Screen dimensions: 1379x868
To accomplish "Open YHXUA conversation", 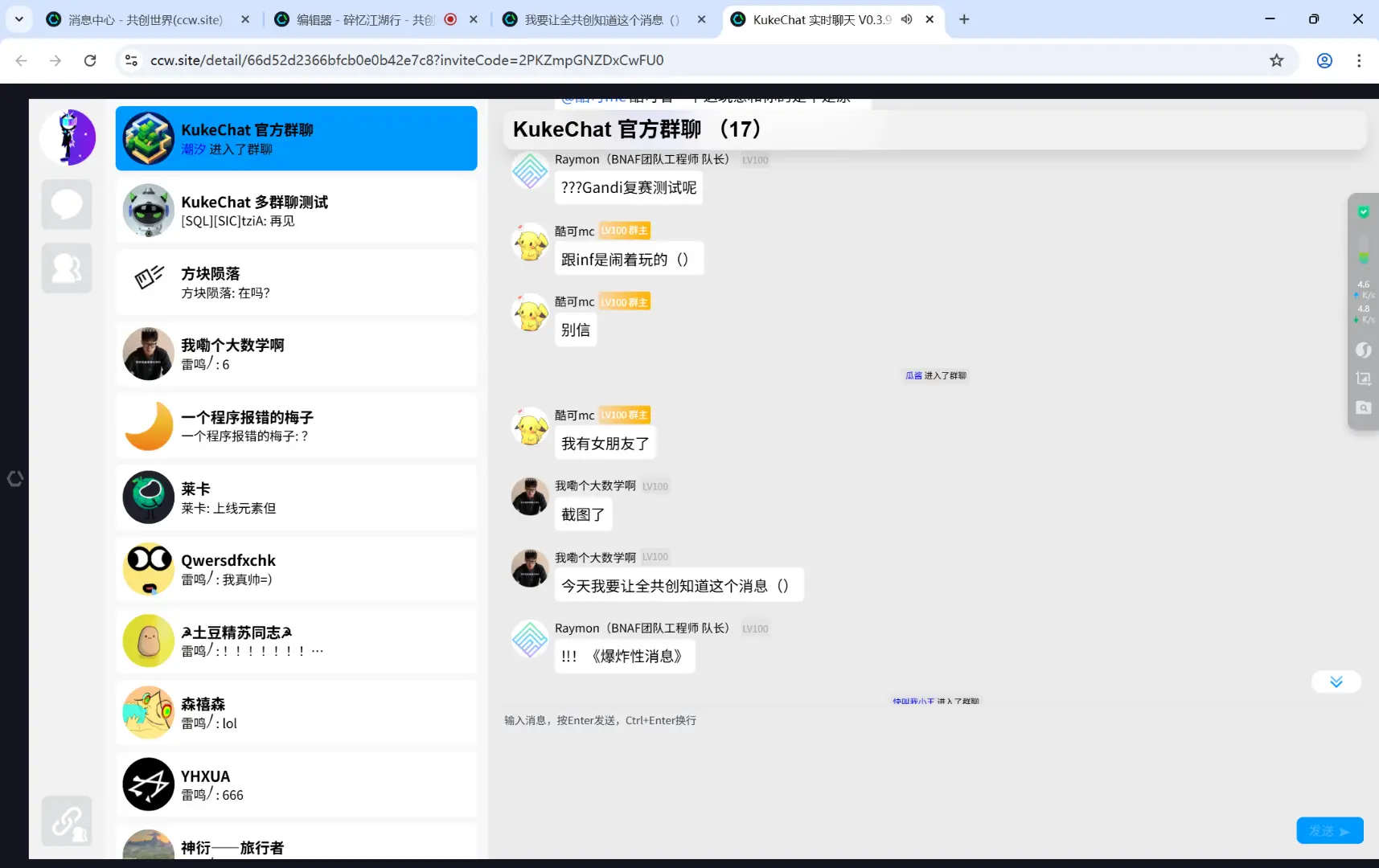I will (296, 784).
